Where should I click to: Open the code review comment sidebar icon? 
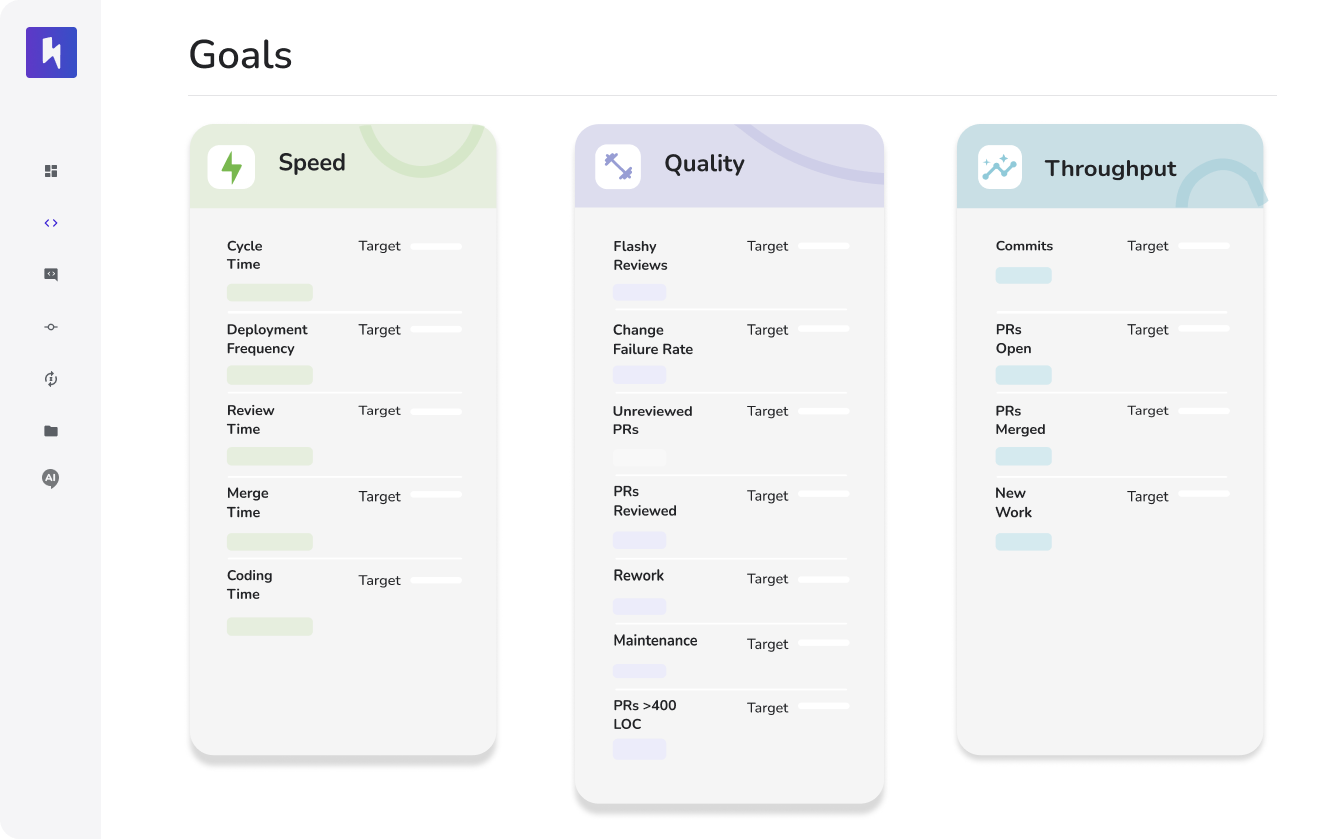(x=51, y=275)
